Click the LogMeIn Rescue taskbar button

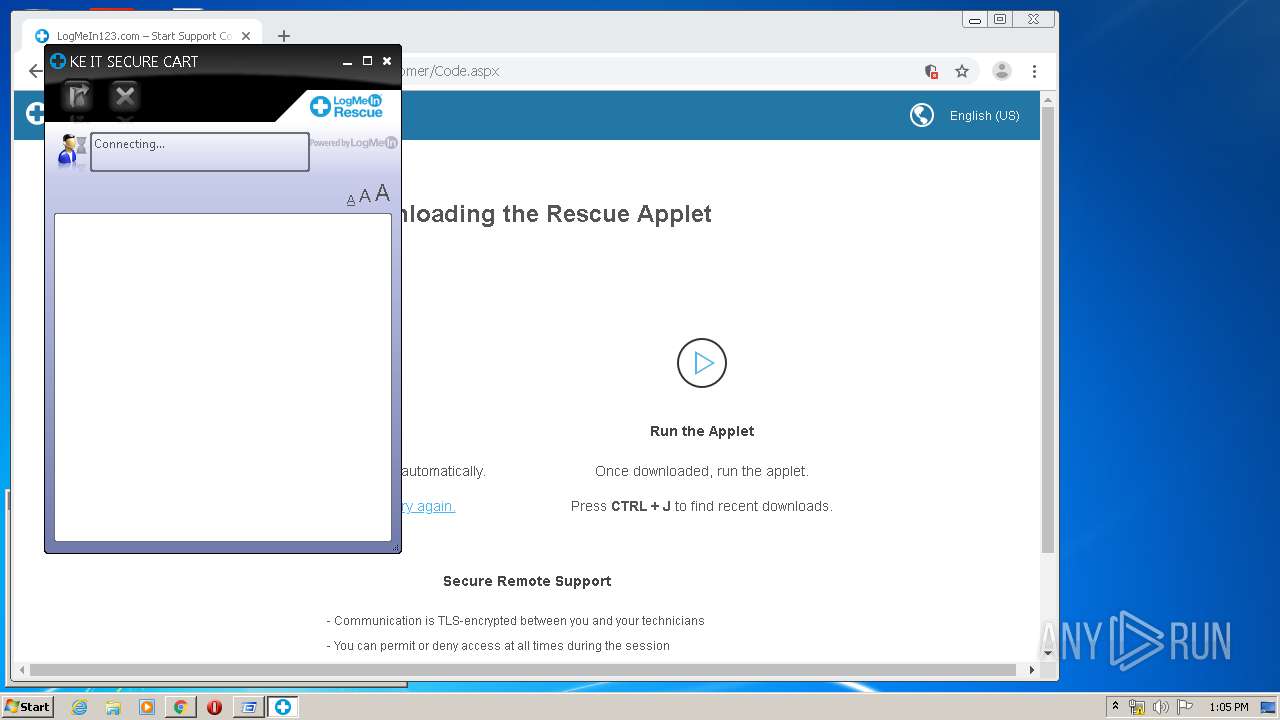[283, 707]
